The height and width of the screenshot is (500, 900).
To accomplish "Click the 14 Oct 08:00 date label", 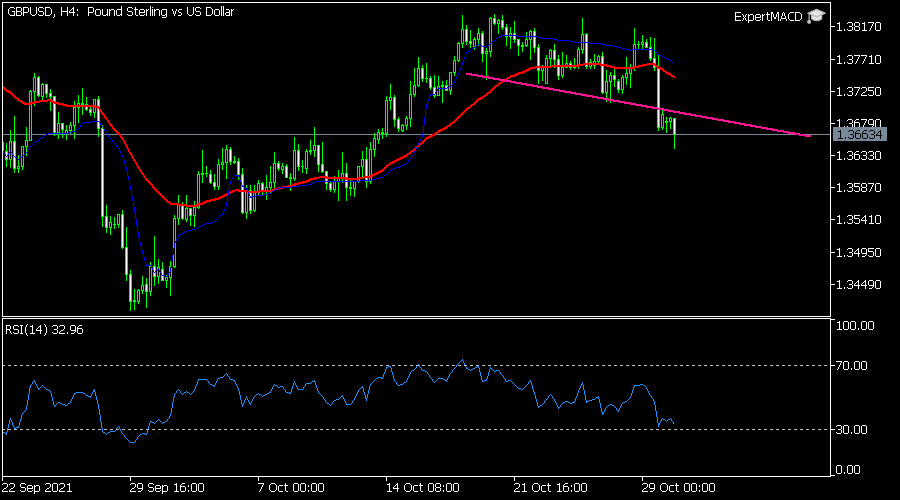I will (422, 488).
